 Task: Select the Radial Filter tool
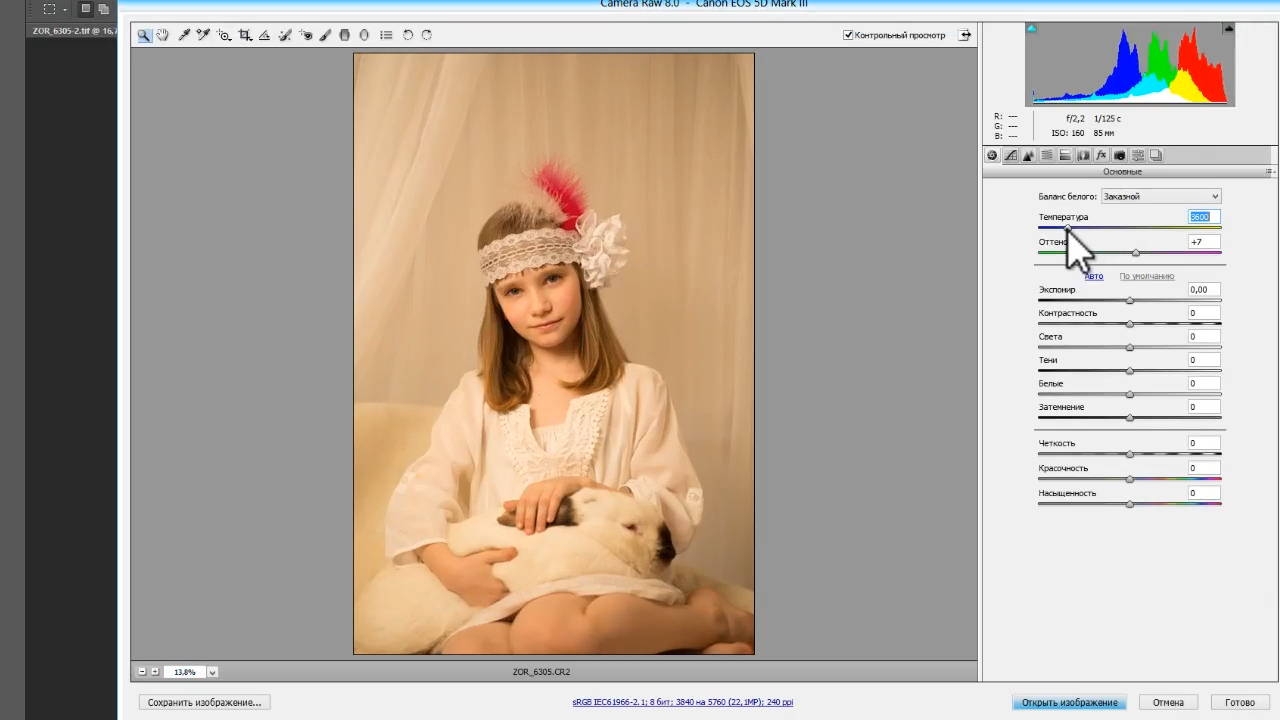pyautogui.click(x=364, y=35)
